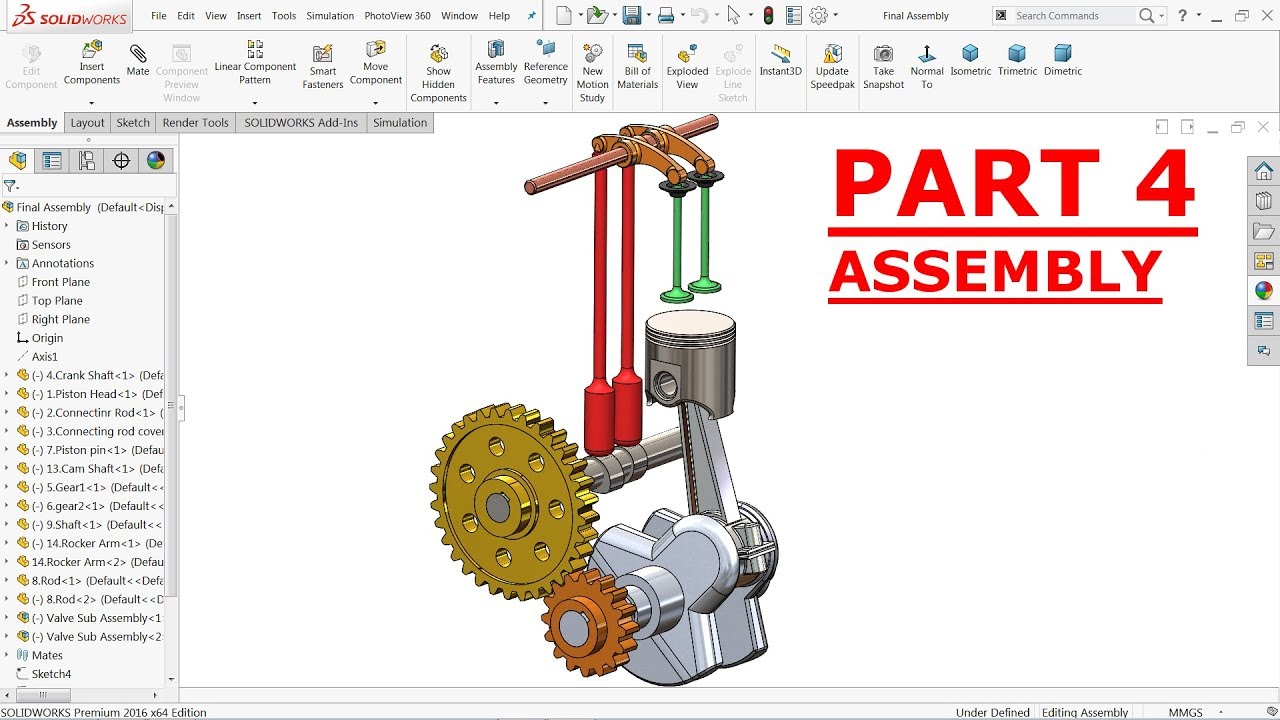Screen dimensions: 1280x720
Task: Switch to the Simulation tab
Action: tap(400, 123)
